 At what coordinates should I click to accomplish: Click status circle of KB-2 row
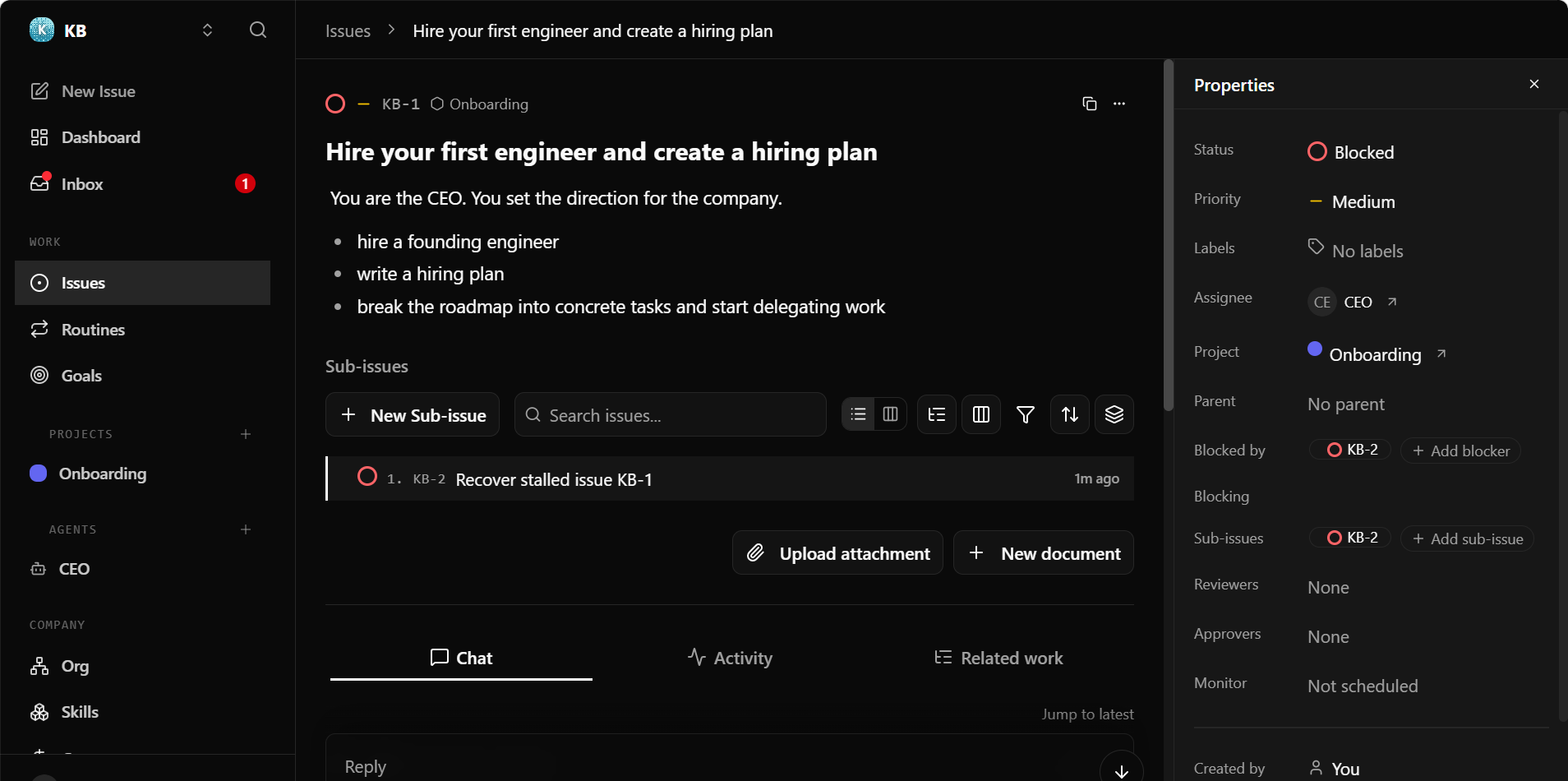tap(367, 477)
